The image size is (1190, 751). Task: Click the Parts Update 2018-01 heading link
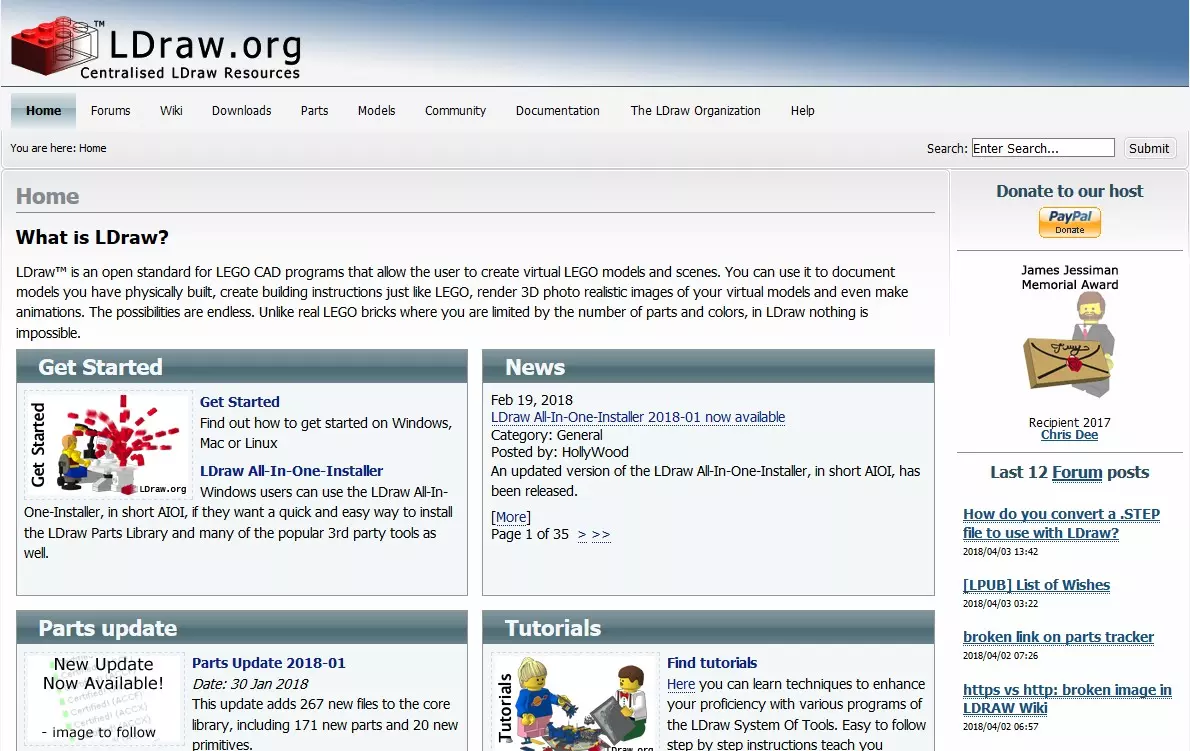268,663
